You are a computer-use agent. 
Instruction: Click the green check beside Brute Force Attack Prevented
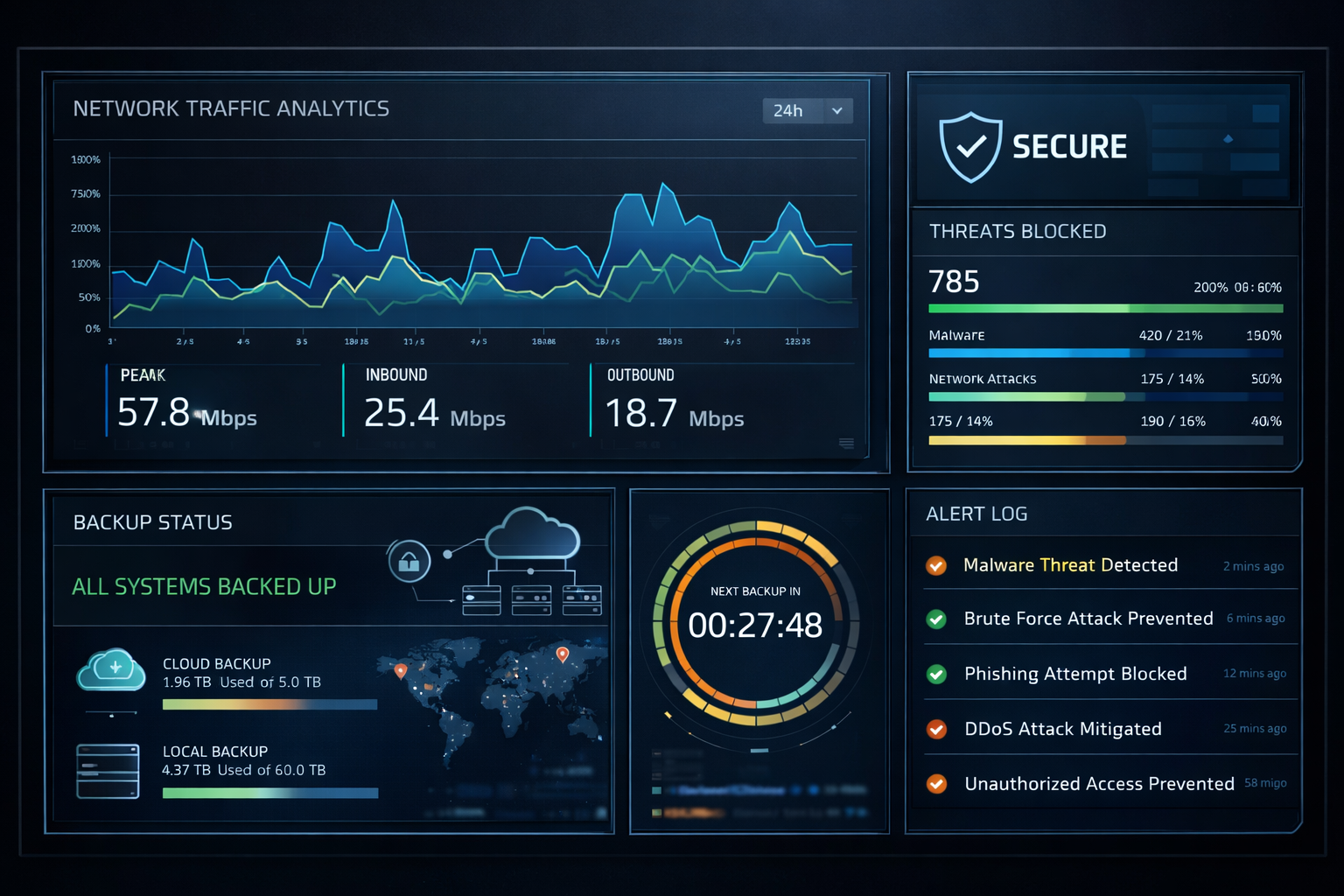point(937,620)
